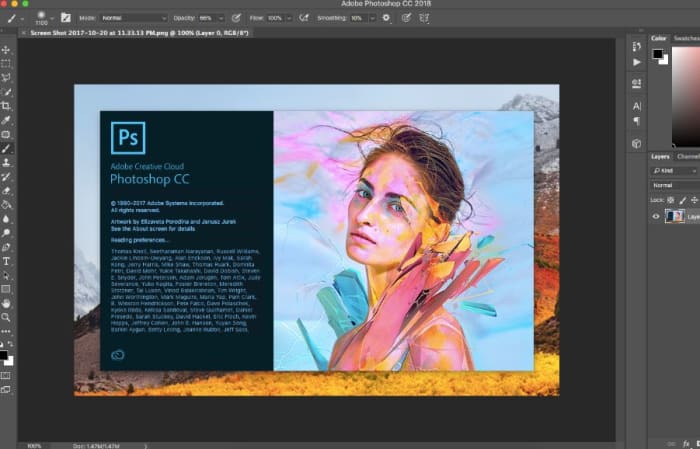This screenshot has width=700, height=449.
Task: Select the Move tool
Action: [6, 49]
